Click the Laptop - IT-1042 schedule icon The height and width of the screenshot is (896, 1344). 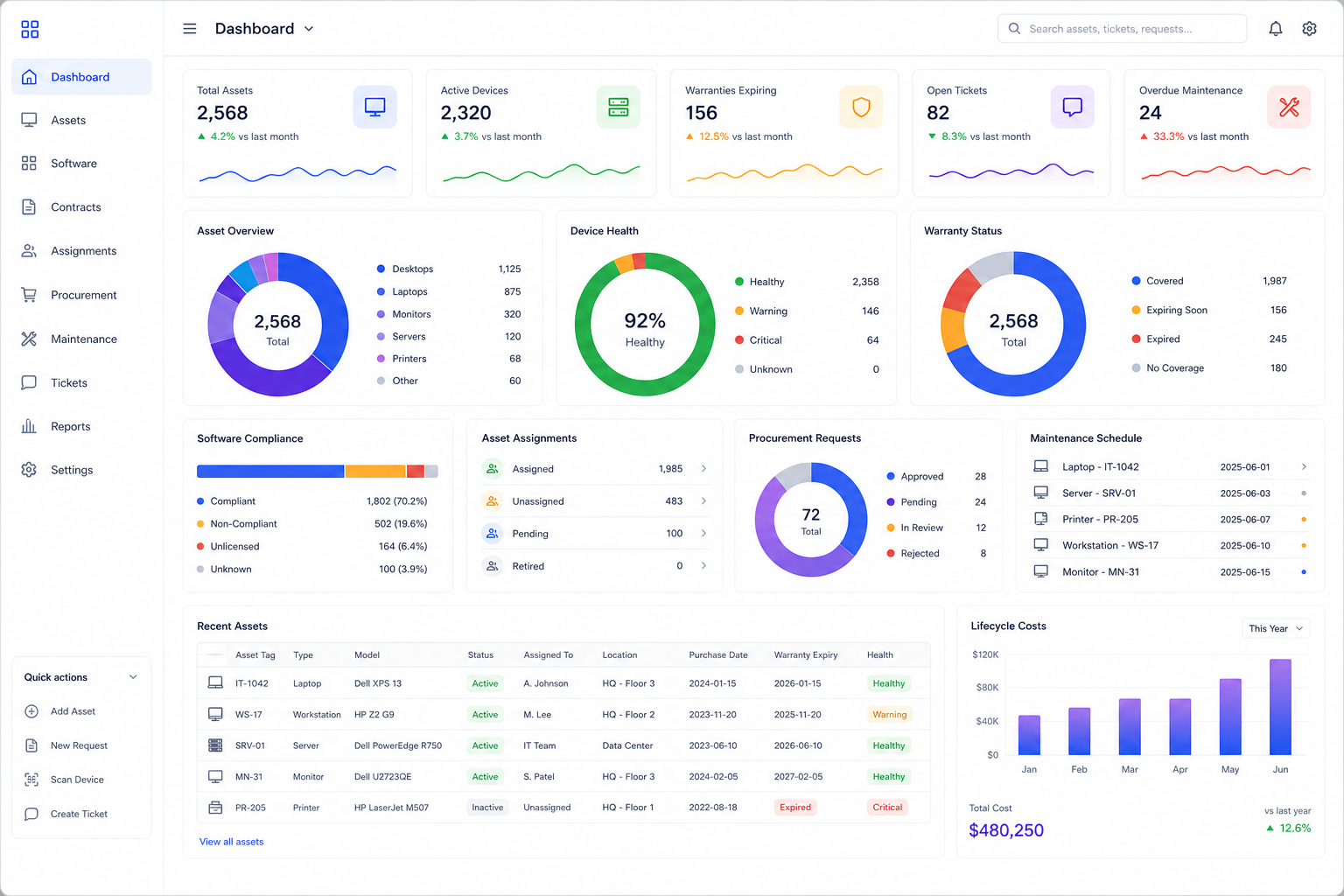click(x=1041, y=466)
